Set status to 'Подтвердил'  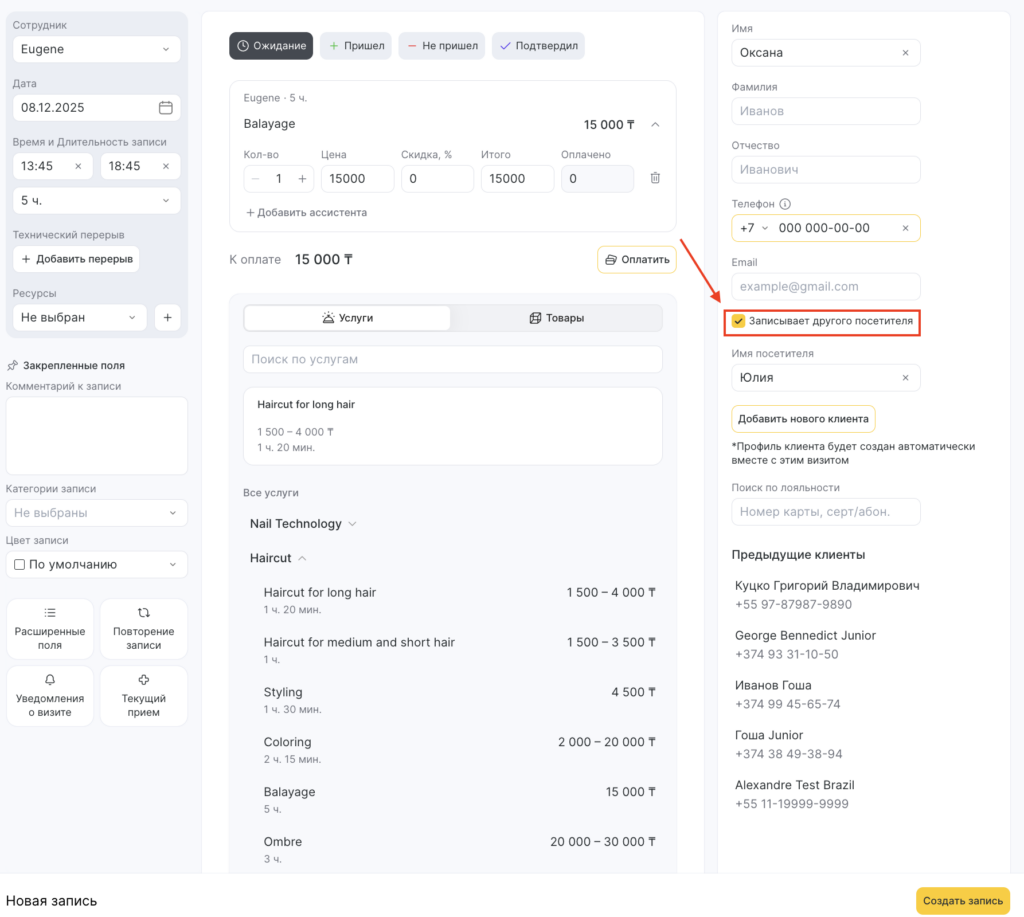[538, 46]
